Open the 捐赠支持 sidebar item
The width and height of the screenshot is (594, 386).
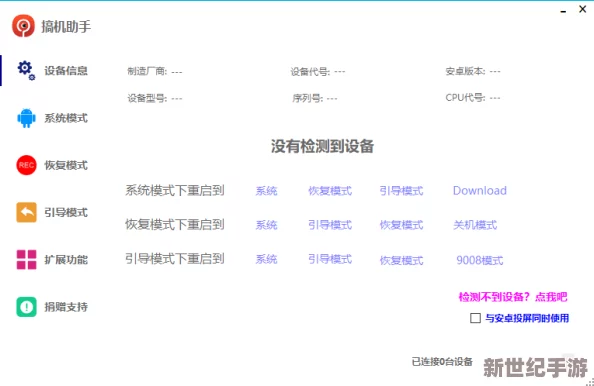point(66,307)
